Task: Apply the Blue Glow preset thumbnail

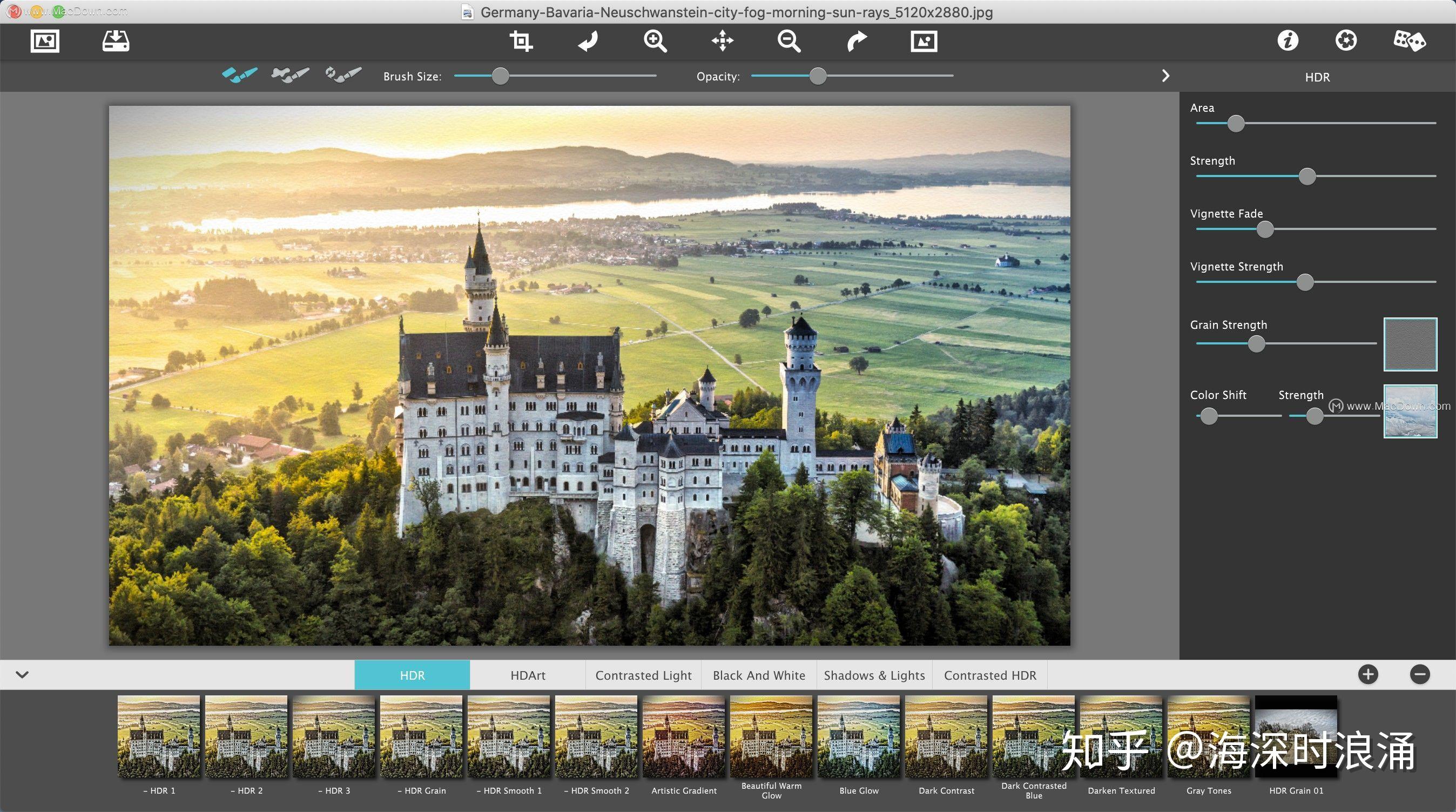Action: (859, 736)
